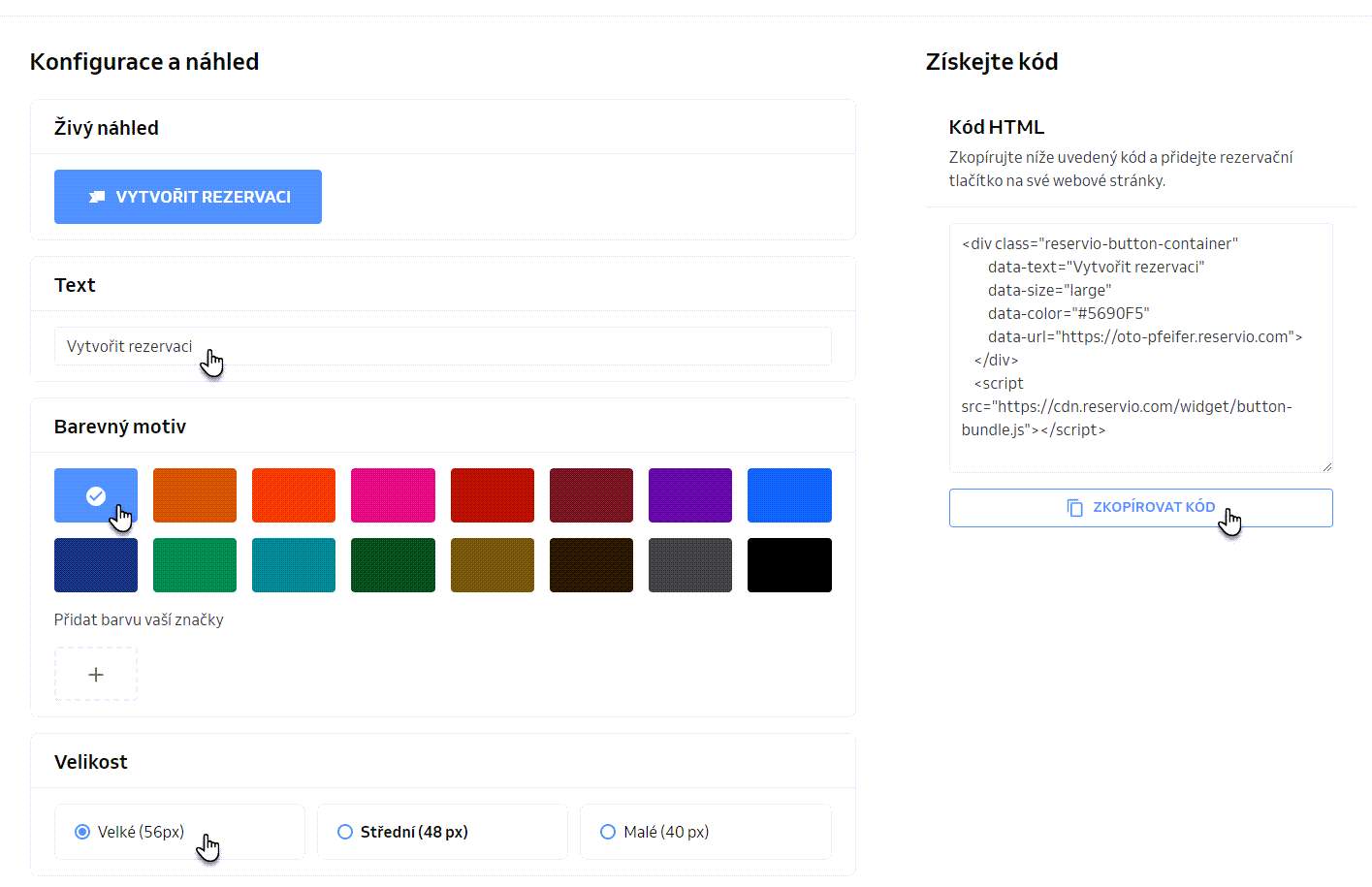Click the 'Barevný motiv' heading
This screenshot has width=1372, height=887.
click(x=120, y=427)
